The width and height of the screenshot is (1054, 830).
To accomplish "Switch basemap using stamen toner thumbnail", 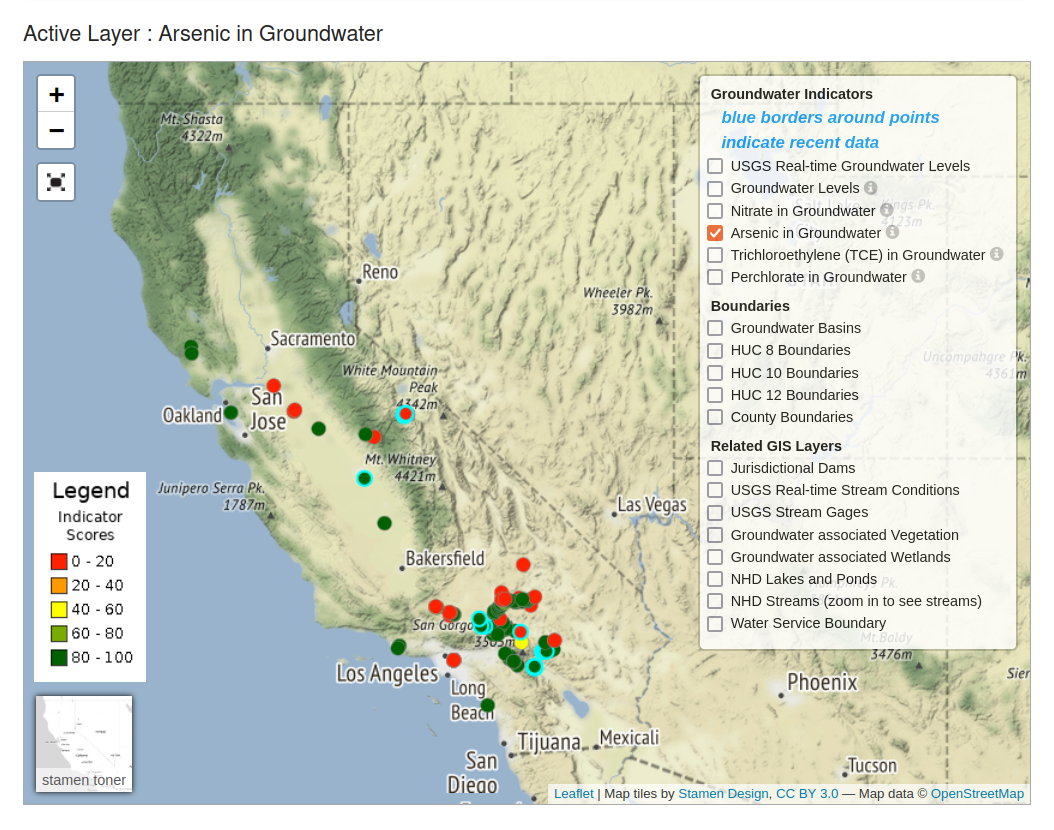I will pos(84,743).
